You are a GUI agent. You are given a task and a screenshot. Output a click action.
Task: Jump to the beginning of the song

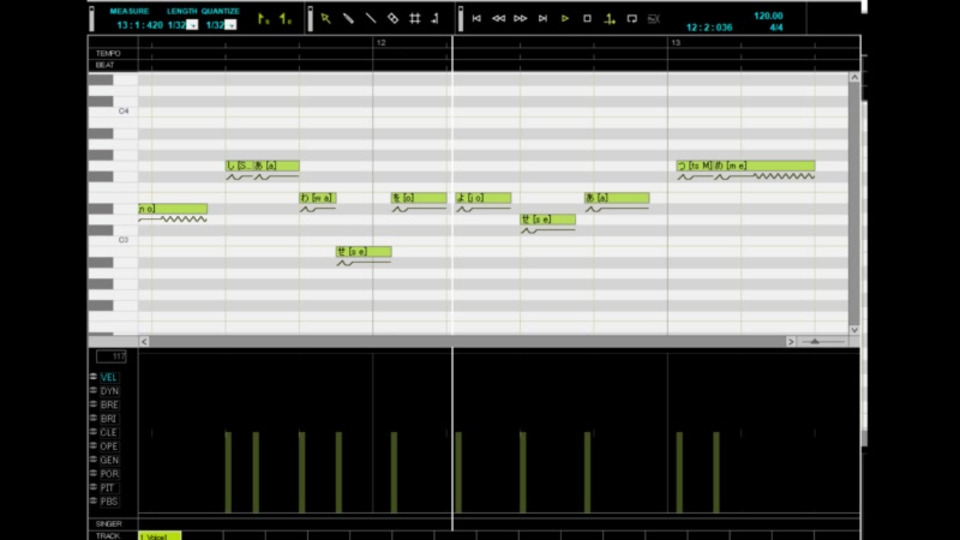coord(476,19)
